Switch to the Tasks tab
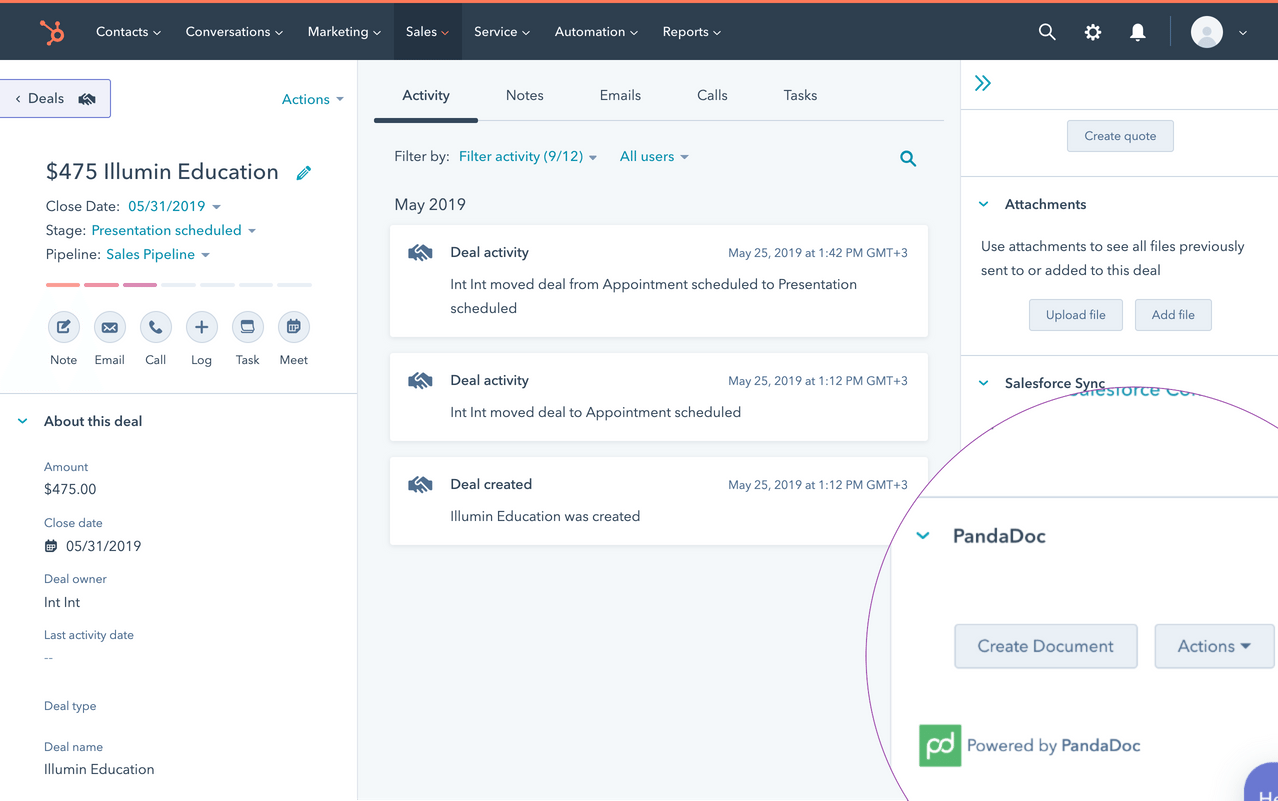The height and width of the screenshot is (801, 1278). [800, 95]
